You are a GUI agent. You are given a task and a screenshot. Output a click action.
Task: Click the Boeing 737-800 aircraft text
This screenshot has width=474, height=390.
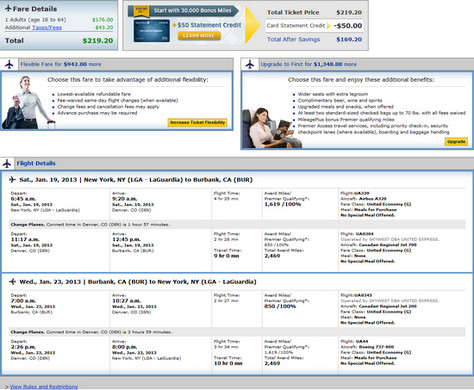(376, 347)
